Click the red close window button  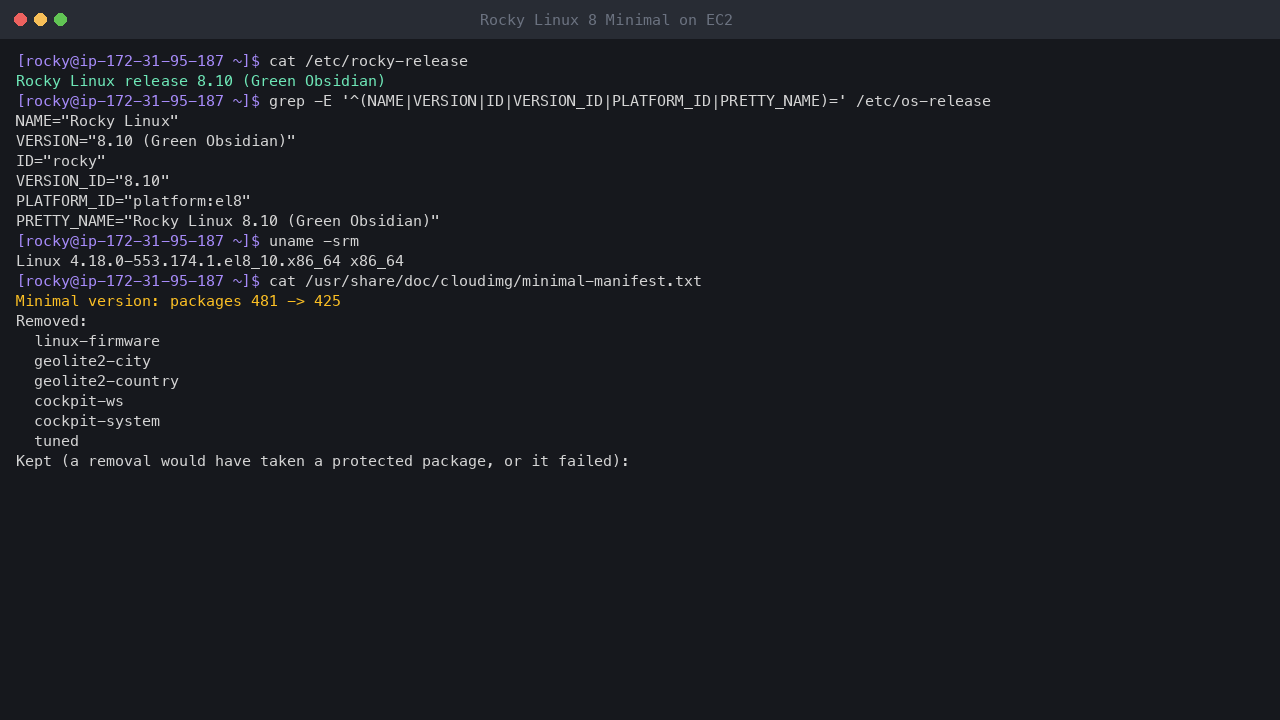20,20
